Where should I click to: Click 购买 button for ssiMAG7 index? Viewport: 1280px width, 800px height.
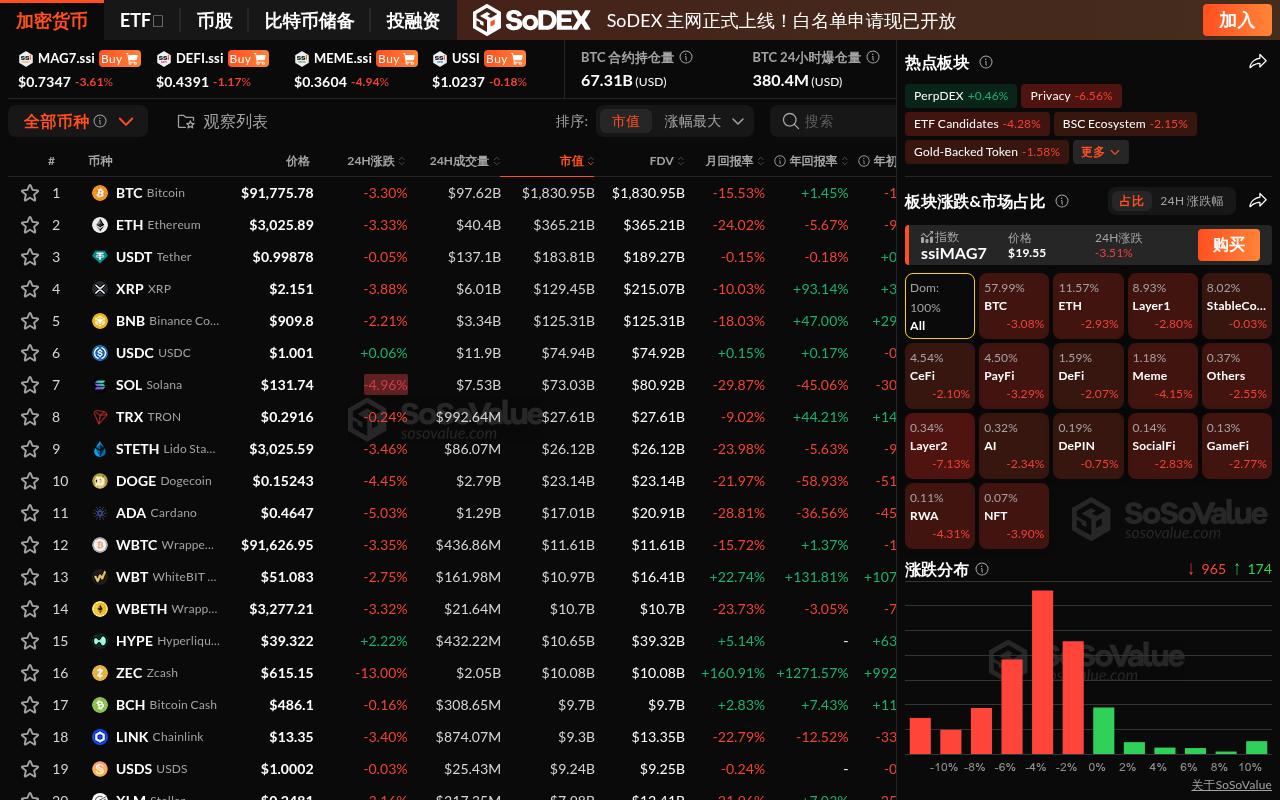click(x=1228, y=245)
